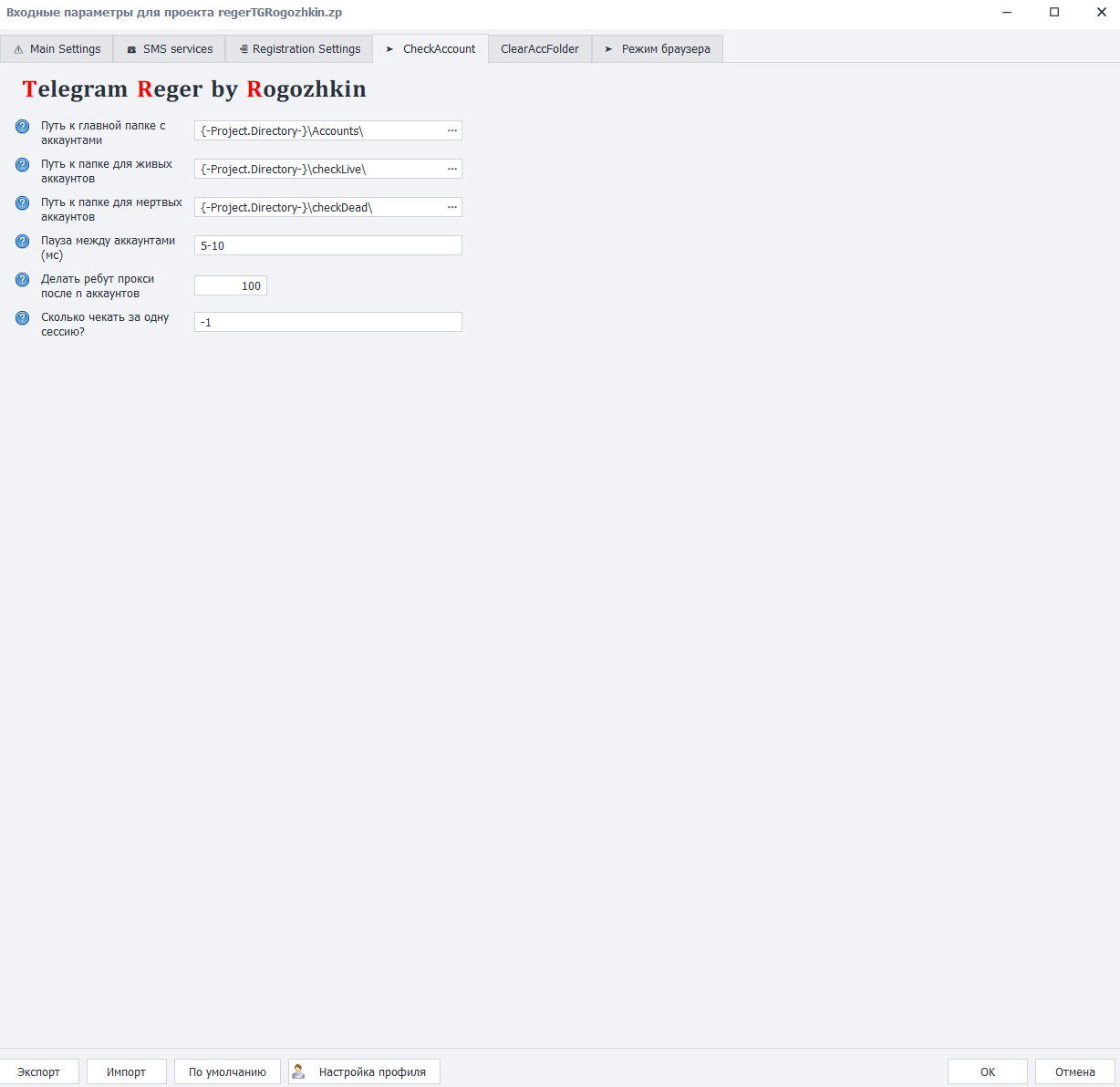
Task: Edit the pause between accounts field
Action: coord(328,245)
